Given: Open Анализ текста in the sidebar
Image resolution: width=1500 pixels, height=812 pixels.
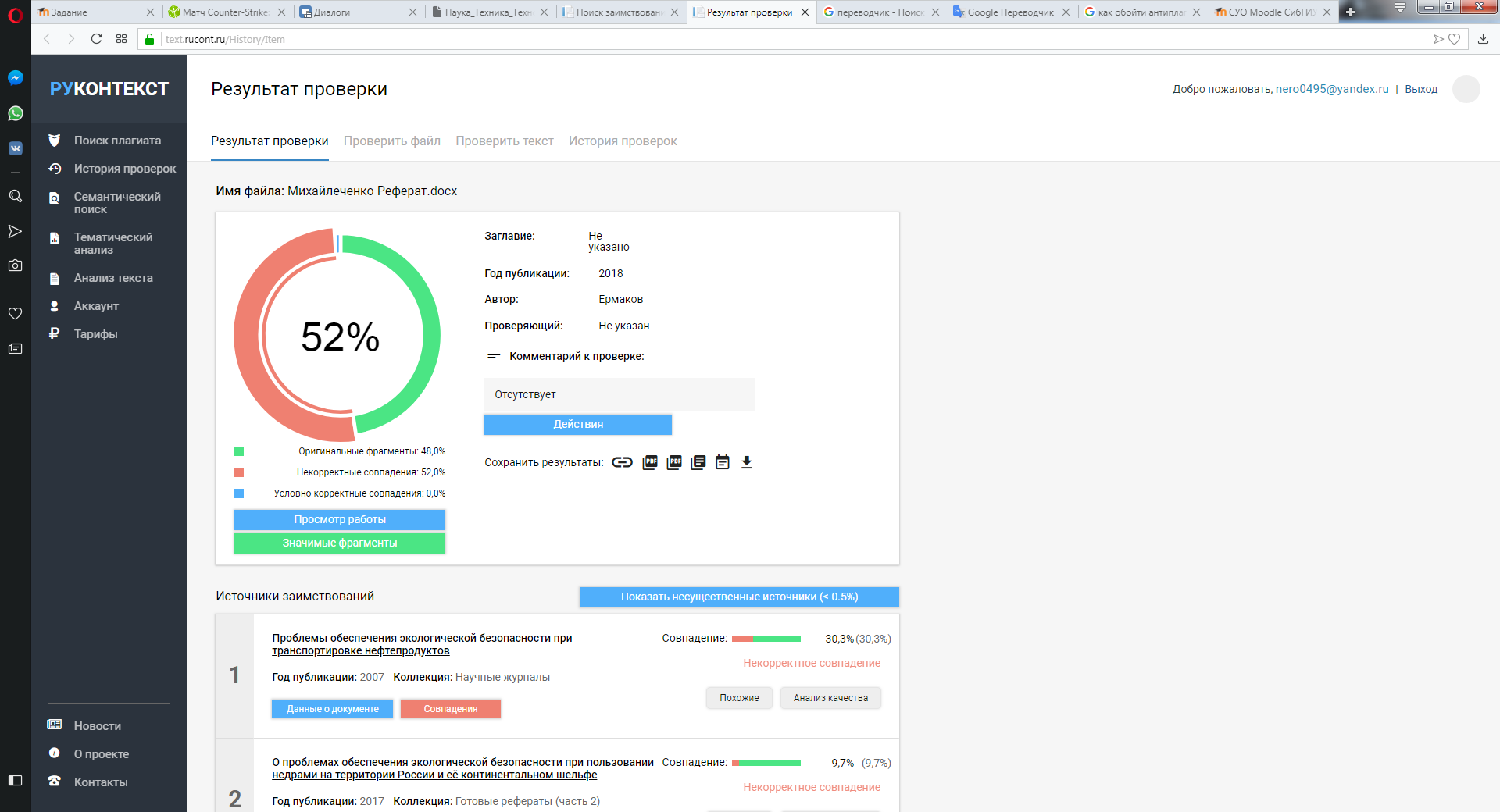Looking at the screenshot, I should point(113,278).
